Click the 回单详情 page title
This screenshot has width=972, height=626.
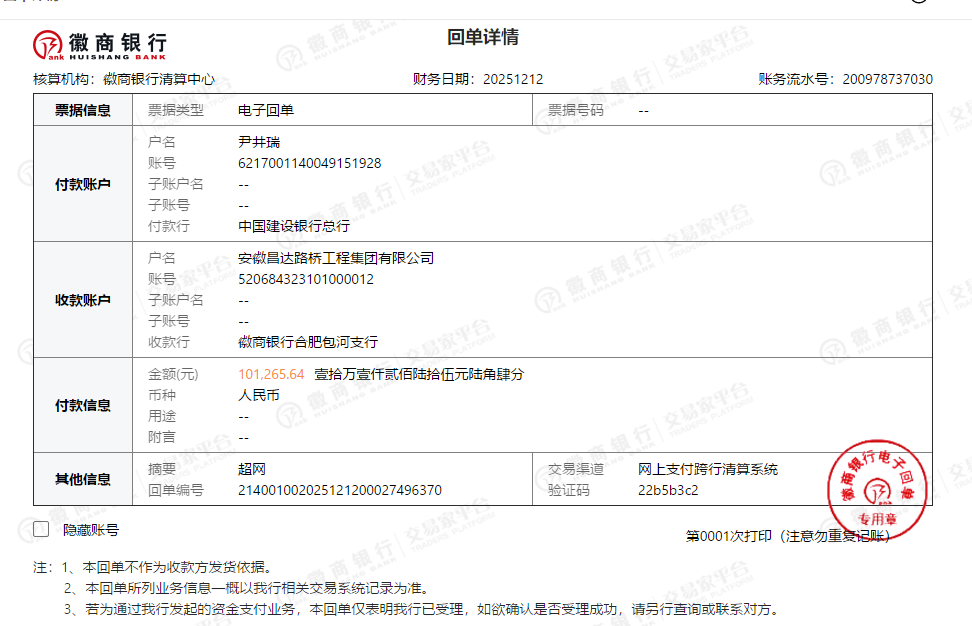click(x=483, y=38)
